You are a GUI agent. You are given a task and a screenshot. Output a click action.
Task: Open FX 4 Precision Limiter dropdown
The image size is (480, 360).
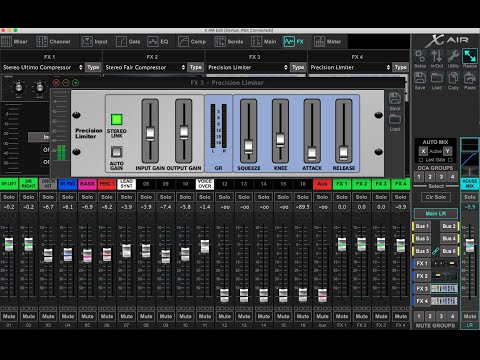click(x=350, y=67)
